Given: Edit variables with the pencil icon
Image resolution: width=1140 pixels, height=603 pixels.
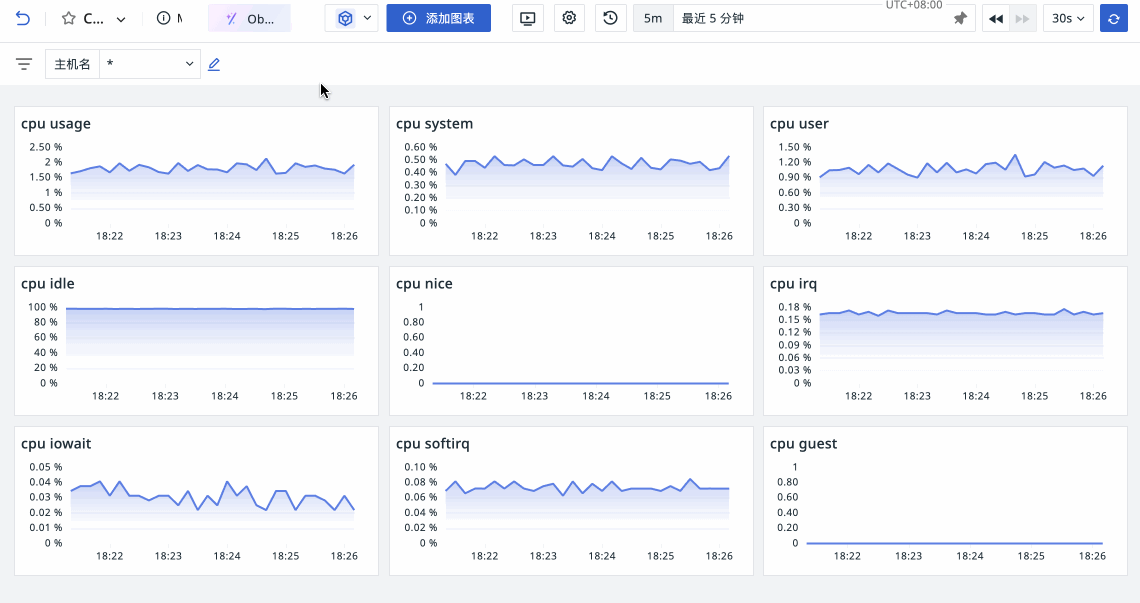Looking at the screenshot, I should pos(214,64).
